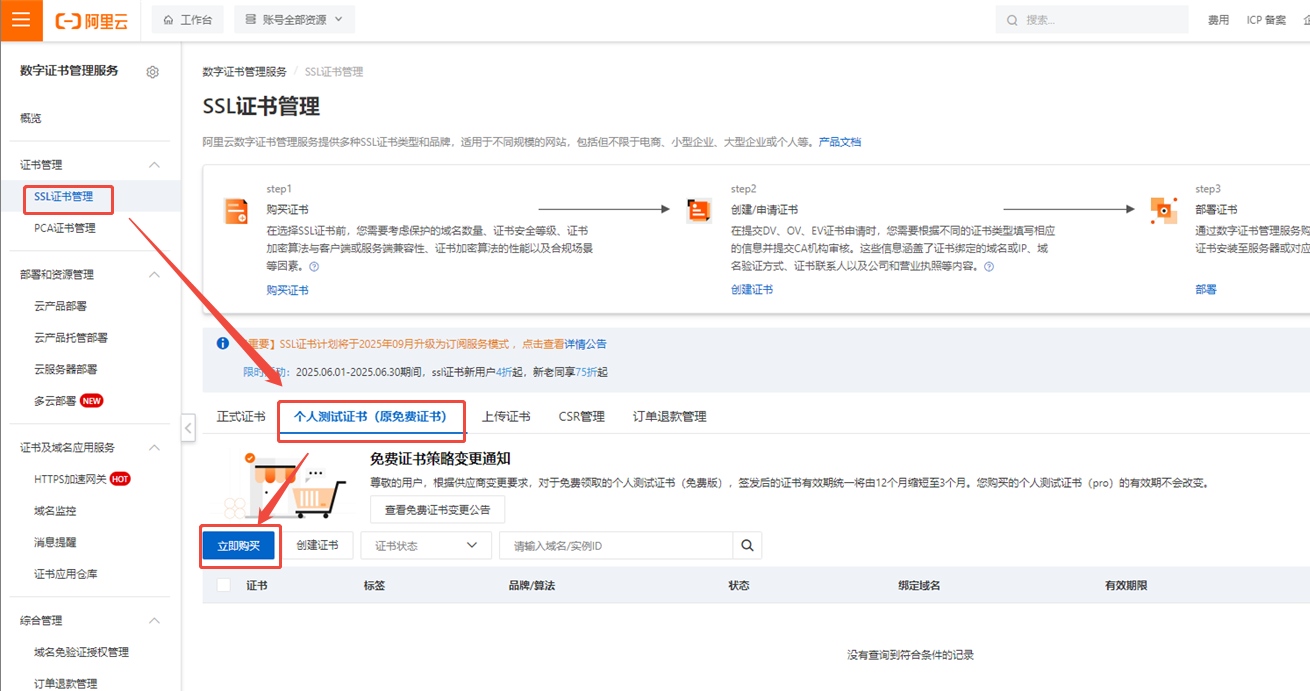
Task: Tick the select-all checkbox in table header
Action: 224,585
